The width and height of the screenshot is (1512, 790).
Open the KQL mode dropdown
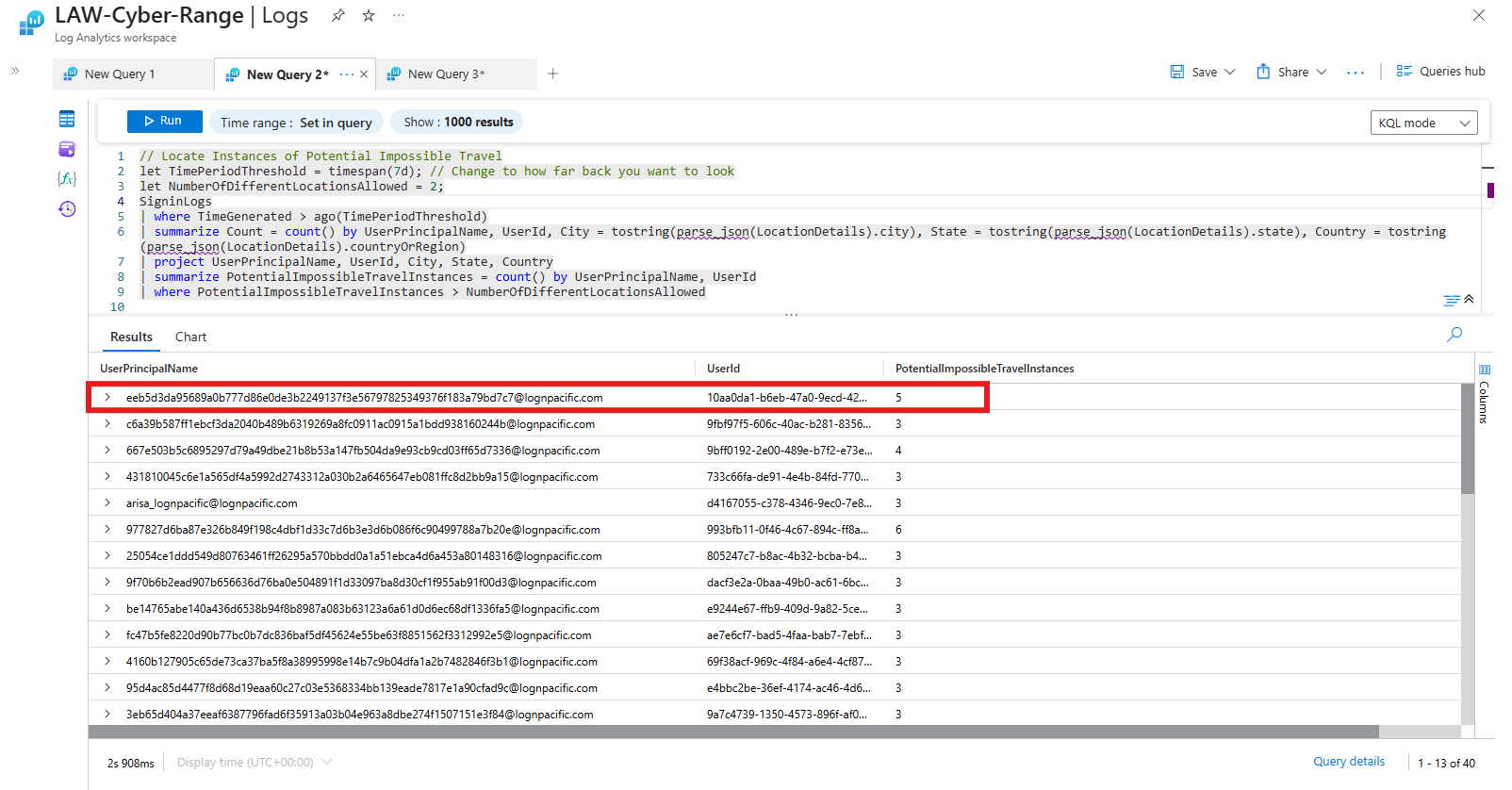[1423, 123]
